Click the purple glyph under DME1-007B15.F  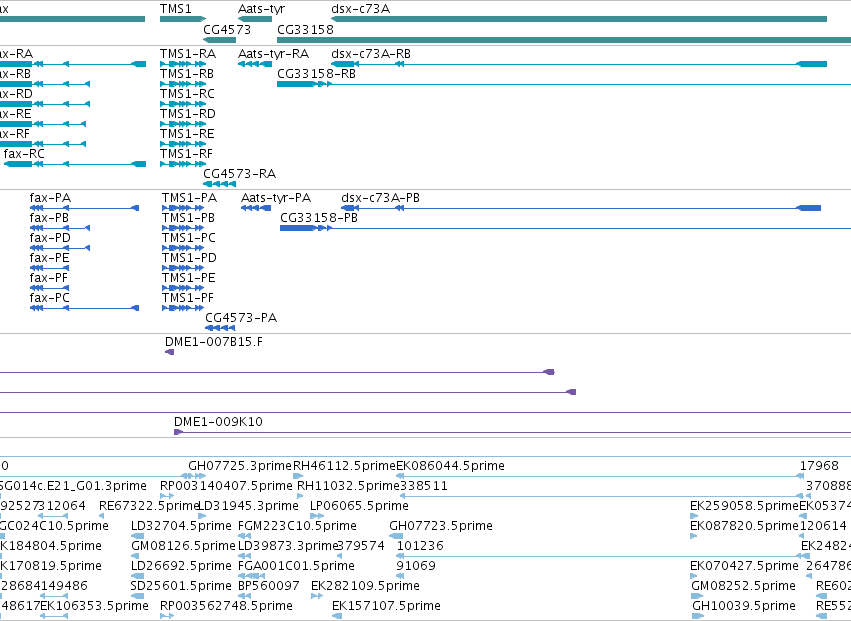[169, 352]
